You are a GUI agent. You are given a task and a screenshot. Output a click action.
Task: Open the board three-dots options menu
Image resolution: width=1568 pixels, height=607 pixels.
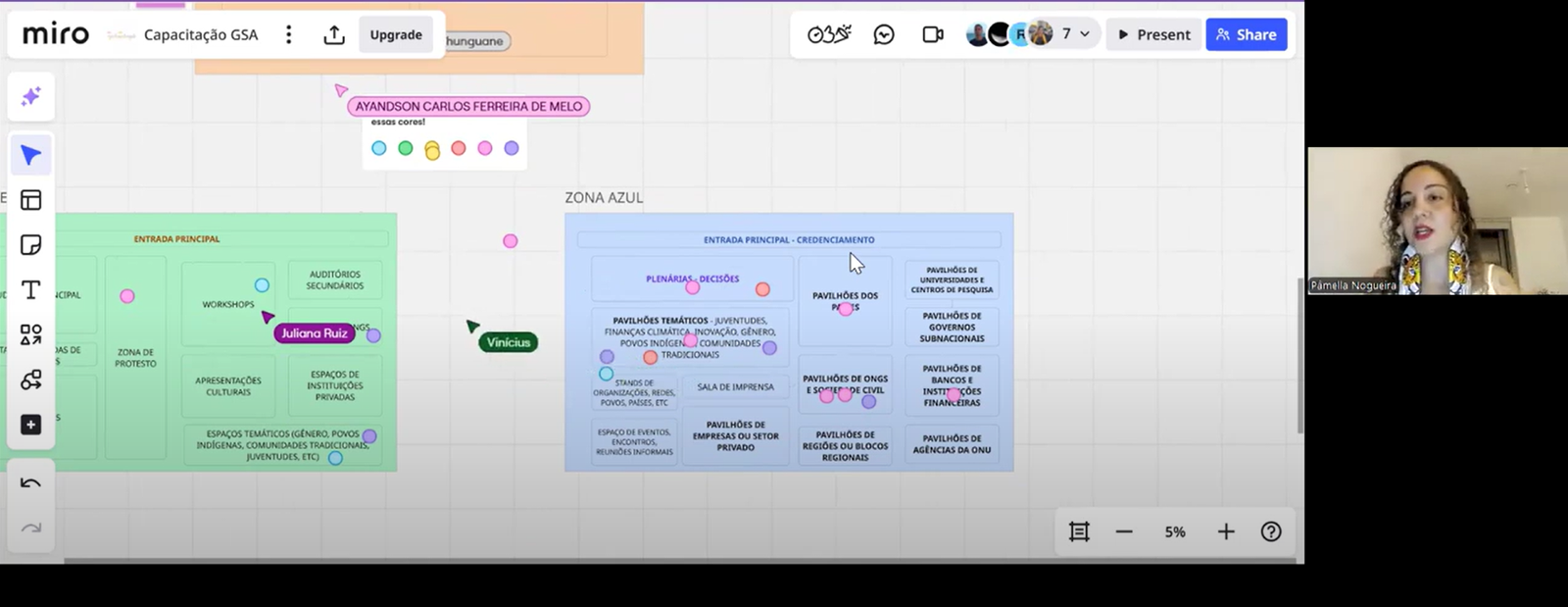click(x=288, y=34)
